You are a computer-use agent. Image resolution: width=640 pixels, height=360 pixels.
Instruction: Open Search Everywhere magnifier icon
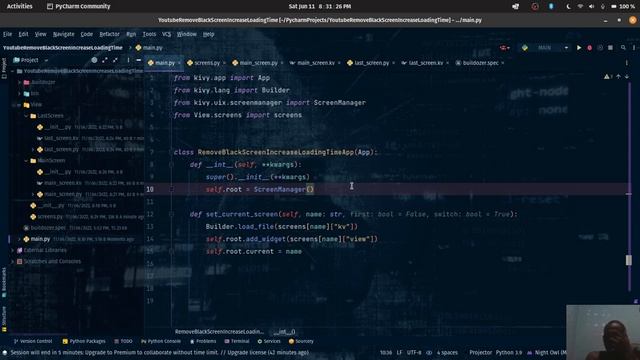point(623,48)
